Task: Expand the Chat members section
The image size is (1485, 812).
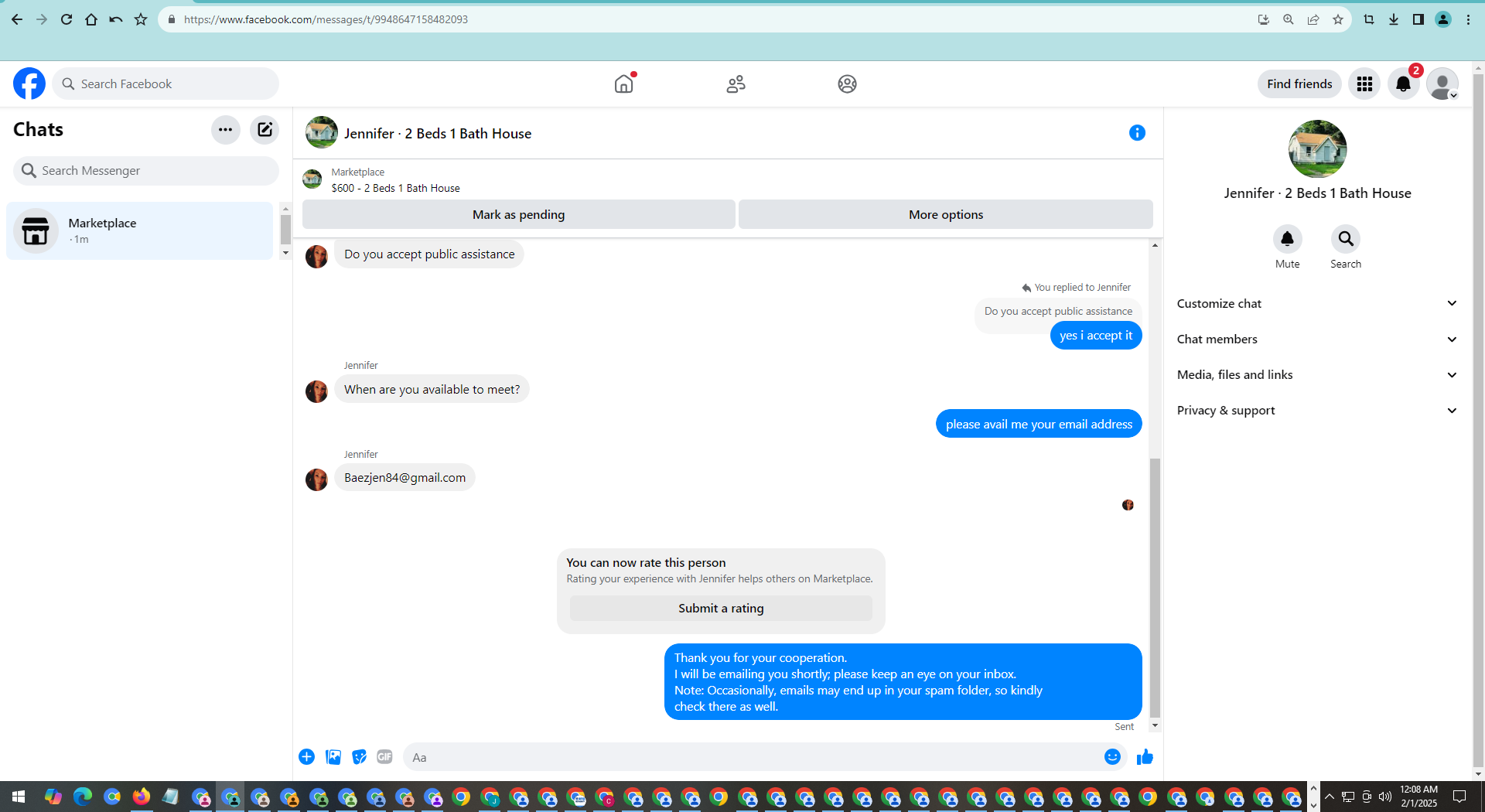Action: pos(1316,339)
